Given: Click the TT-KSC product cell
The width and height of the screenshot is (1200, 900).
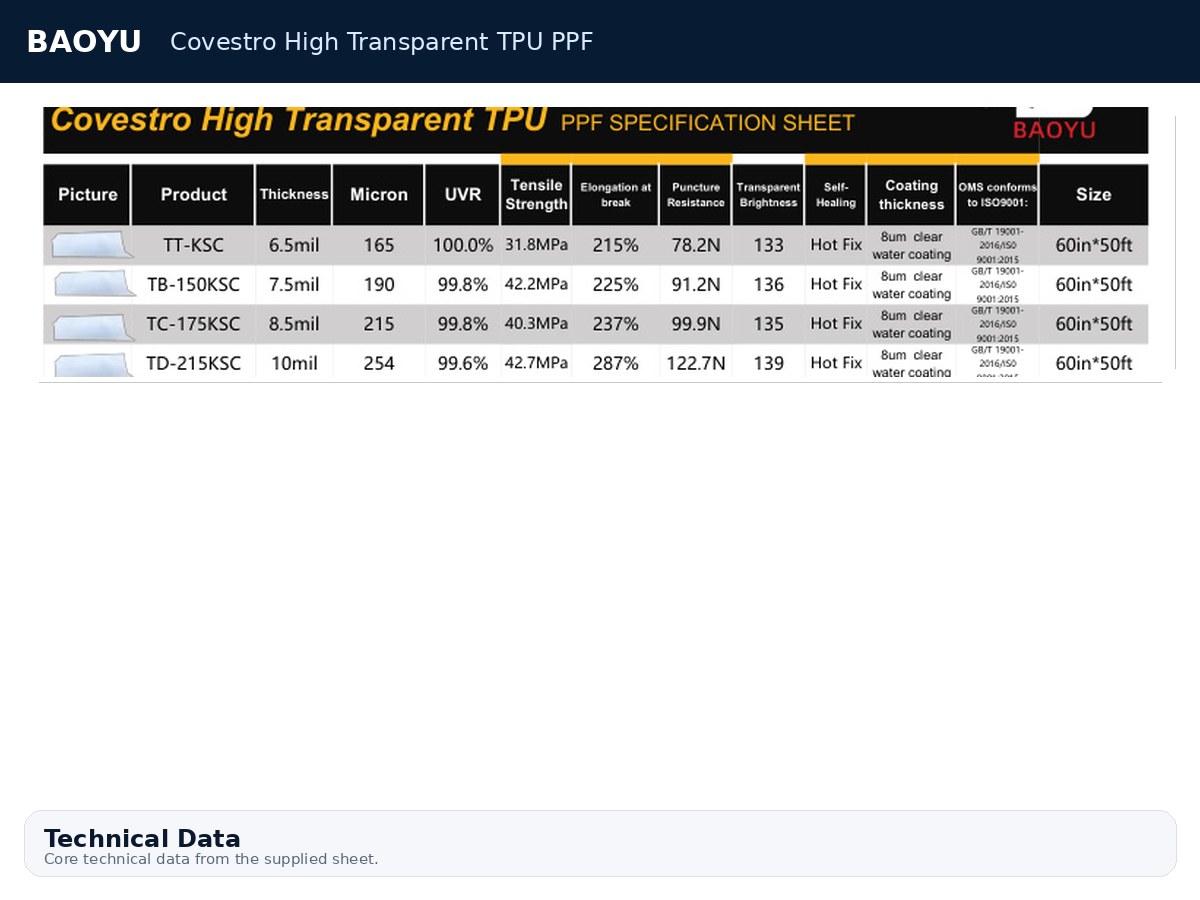Looking at the screenshot, I should point(193,245).
